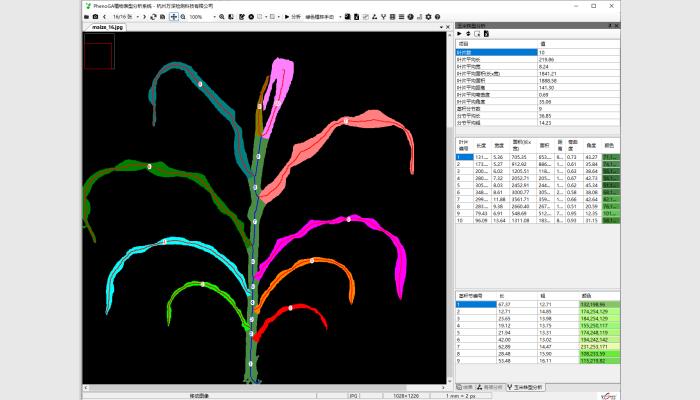Open settings via the gear icon
The height and width of the screenshot is (400, 700).
[x=429, y=17]
